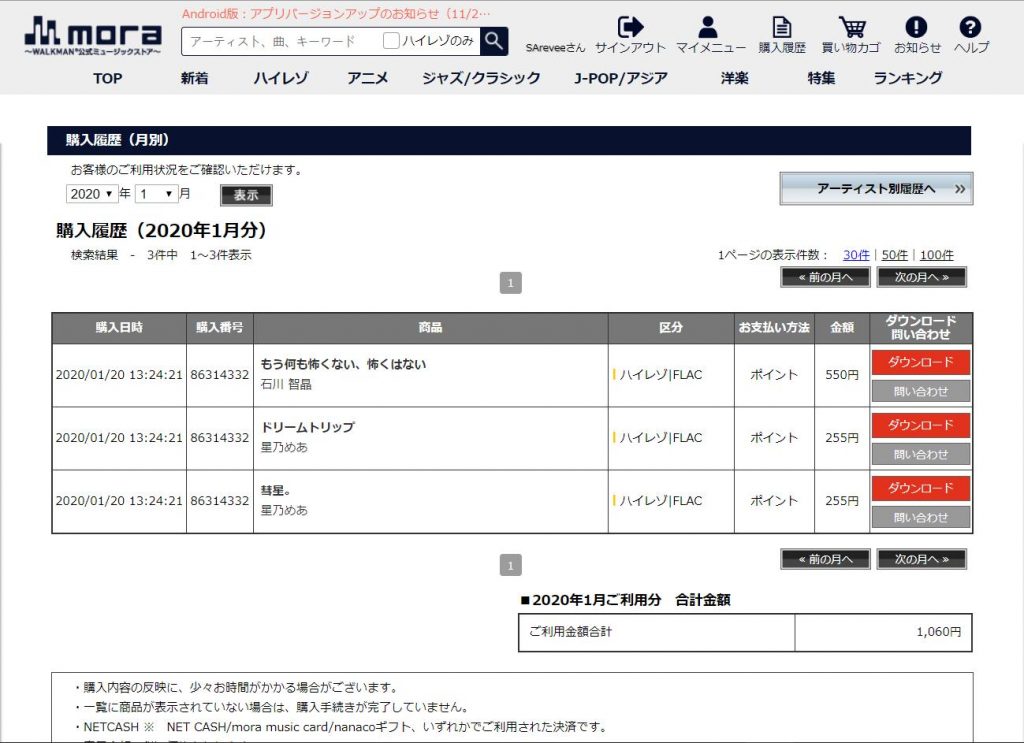The image size is (1024, 743).
Task: Click ハイレゾ|FLAC in ドリームトリップ row
Action: pos(660,437)
